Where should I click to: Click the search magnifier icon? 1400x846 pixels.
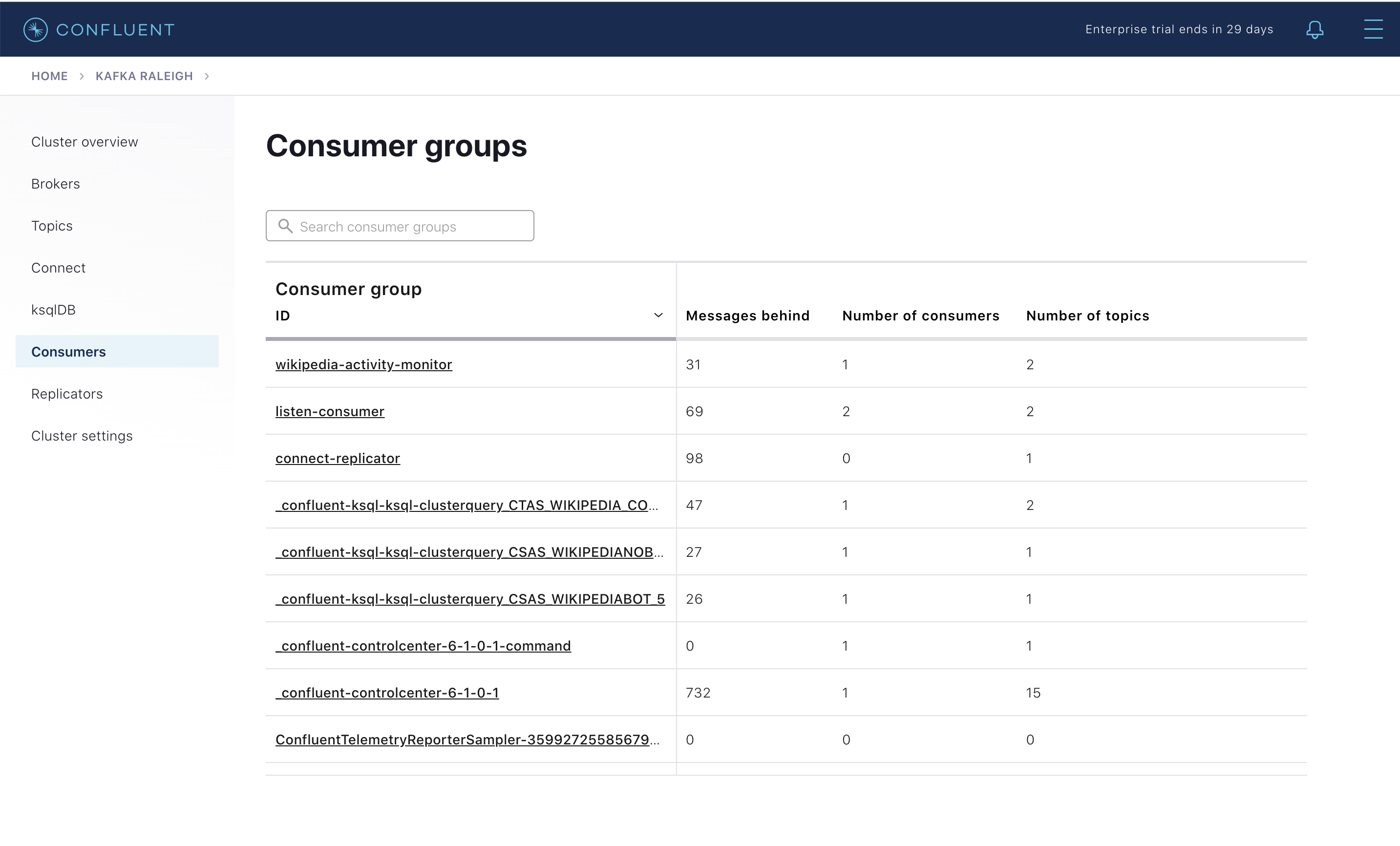tap(285, 226)
